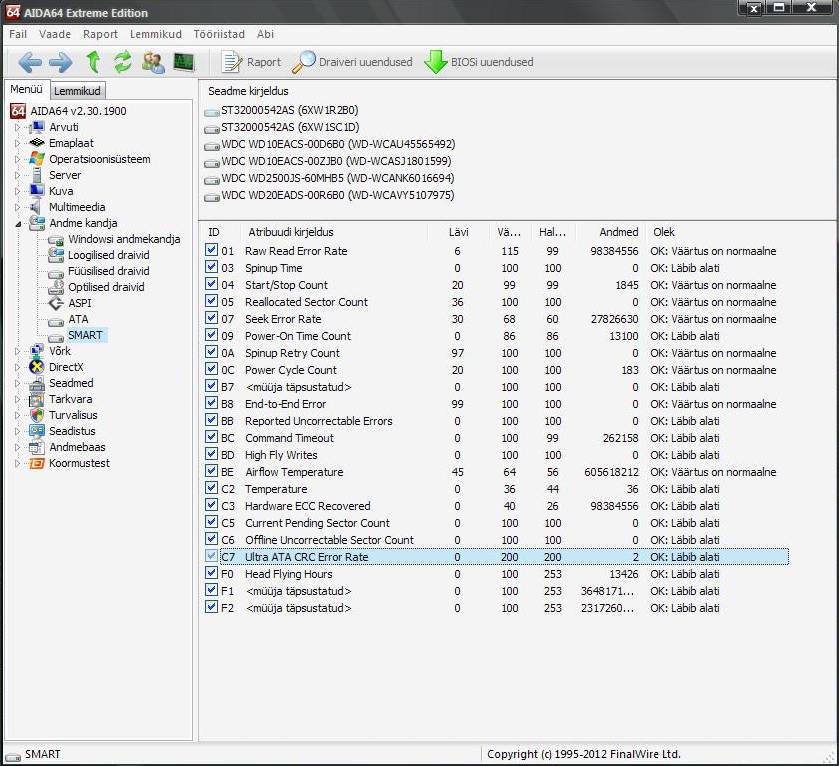This screenshot has width=839, height=766.
Task: Collapse the Andme kandja tree node
Action: (18, 224)
